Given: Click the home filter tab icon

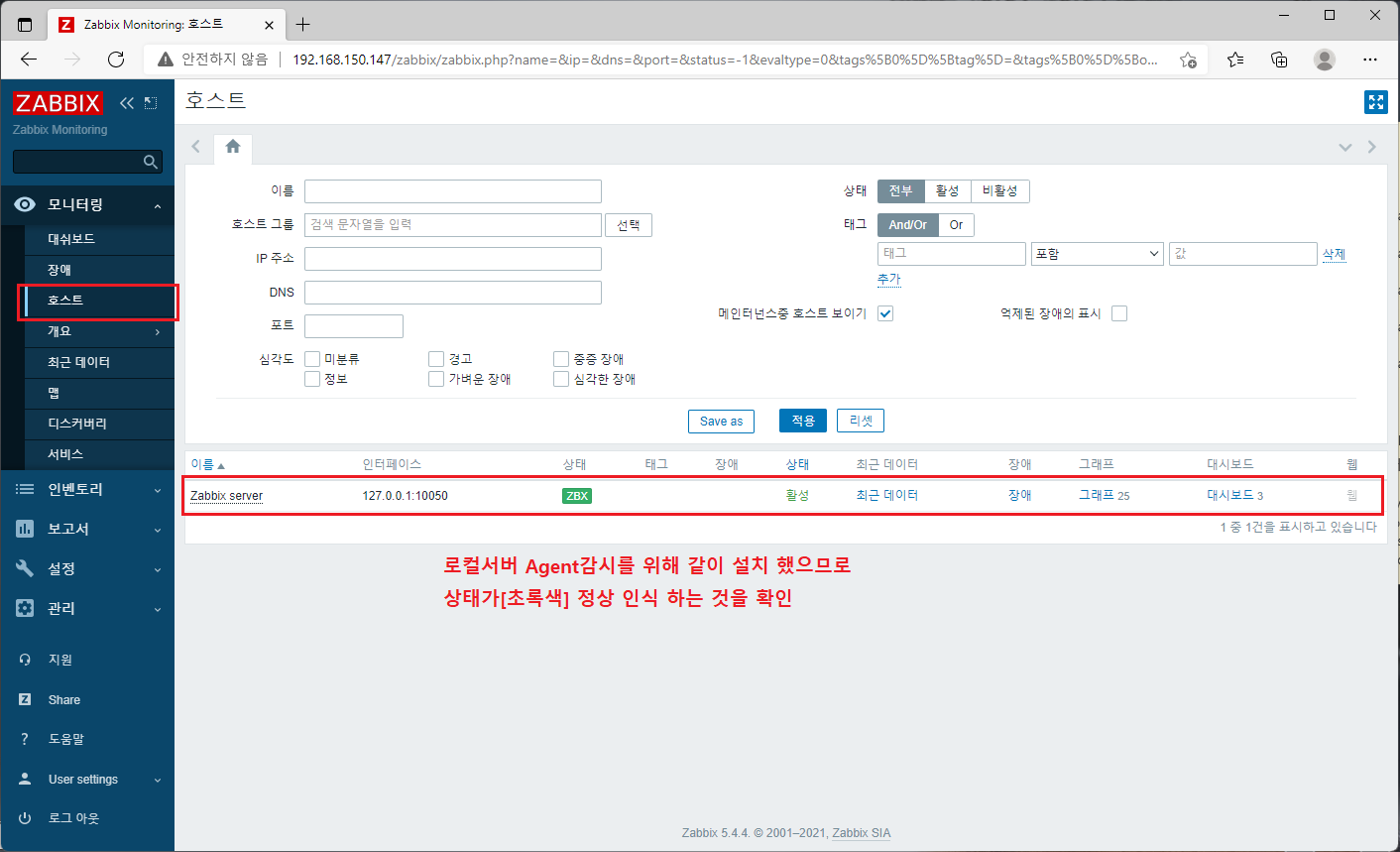Looking at the screenshot, I should point(233,147).
